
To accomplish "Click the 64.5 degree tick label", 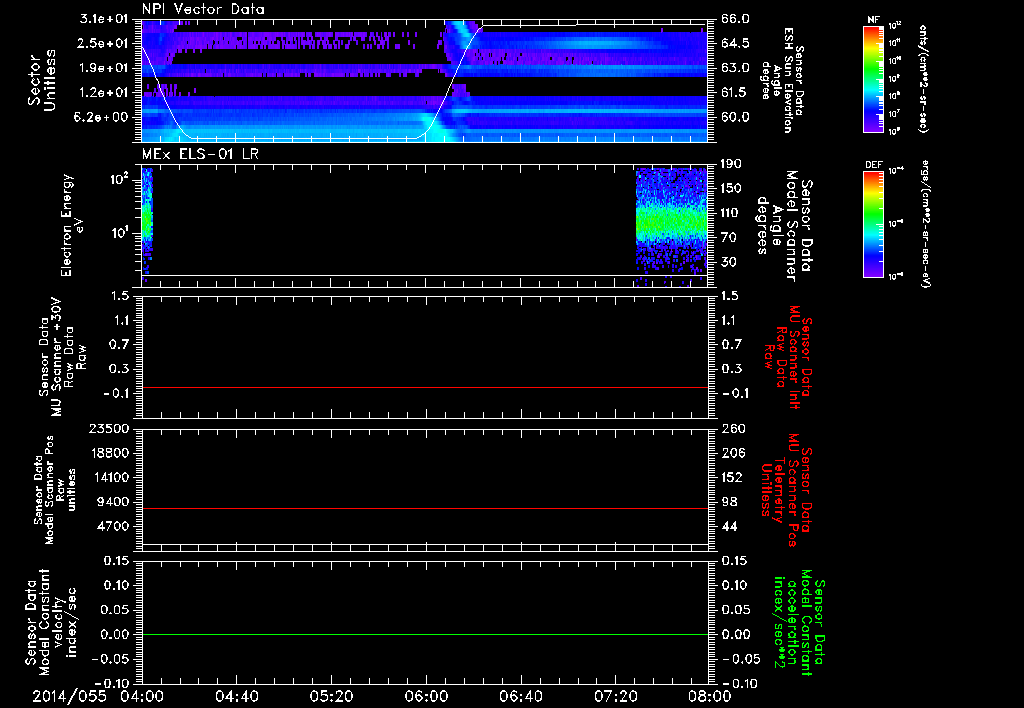I will click(x=735, y=43).
